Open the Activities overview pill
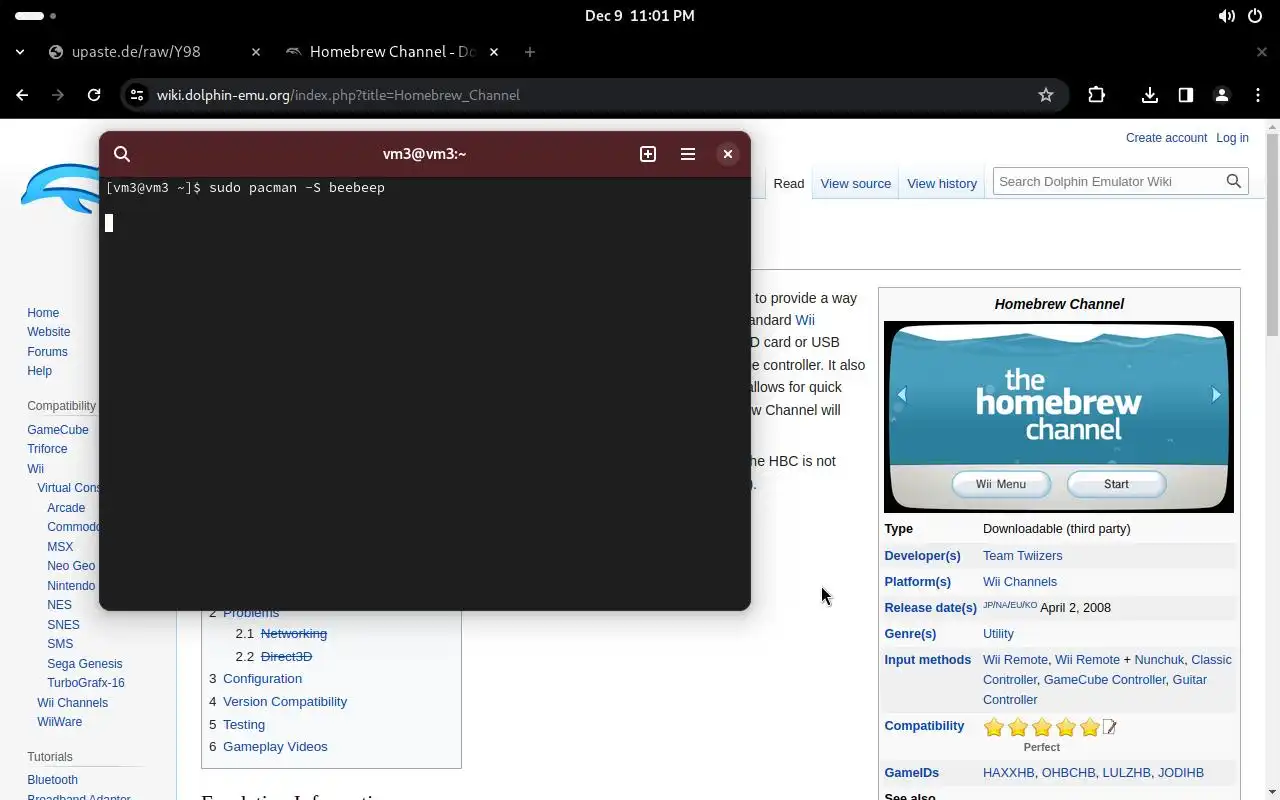The height and width of the screenshot is (800, 1280). tap(37, 16)
